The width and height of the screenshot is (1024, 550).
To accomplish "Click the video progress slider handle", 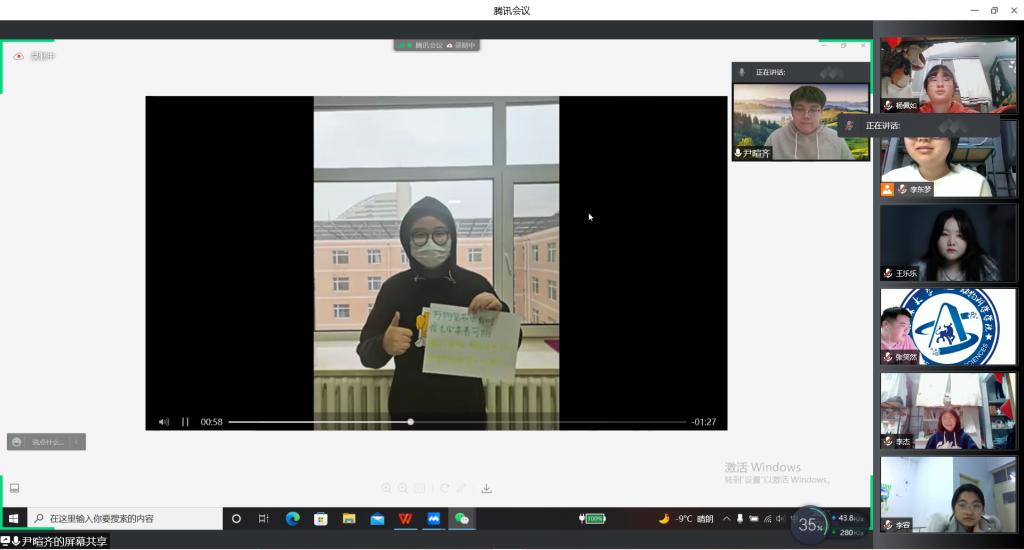I will [410, 422].
